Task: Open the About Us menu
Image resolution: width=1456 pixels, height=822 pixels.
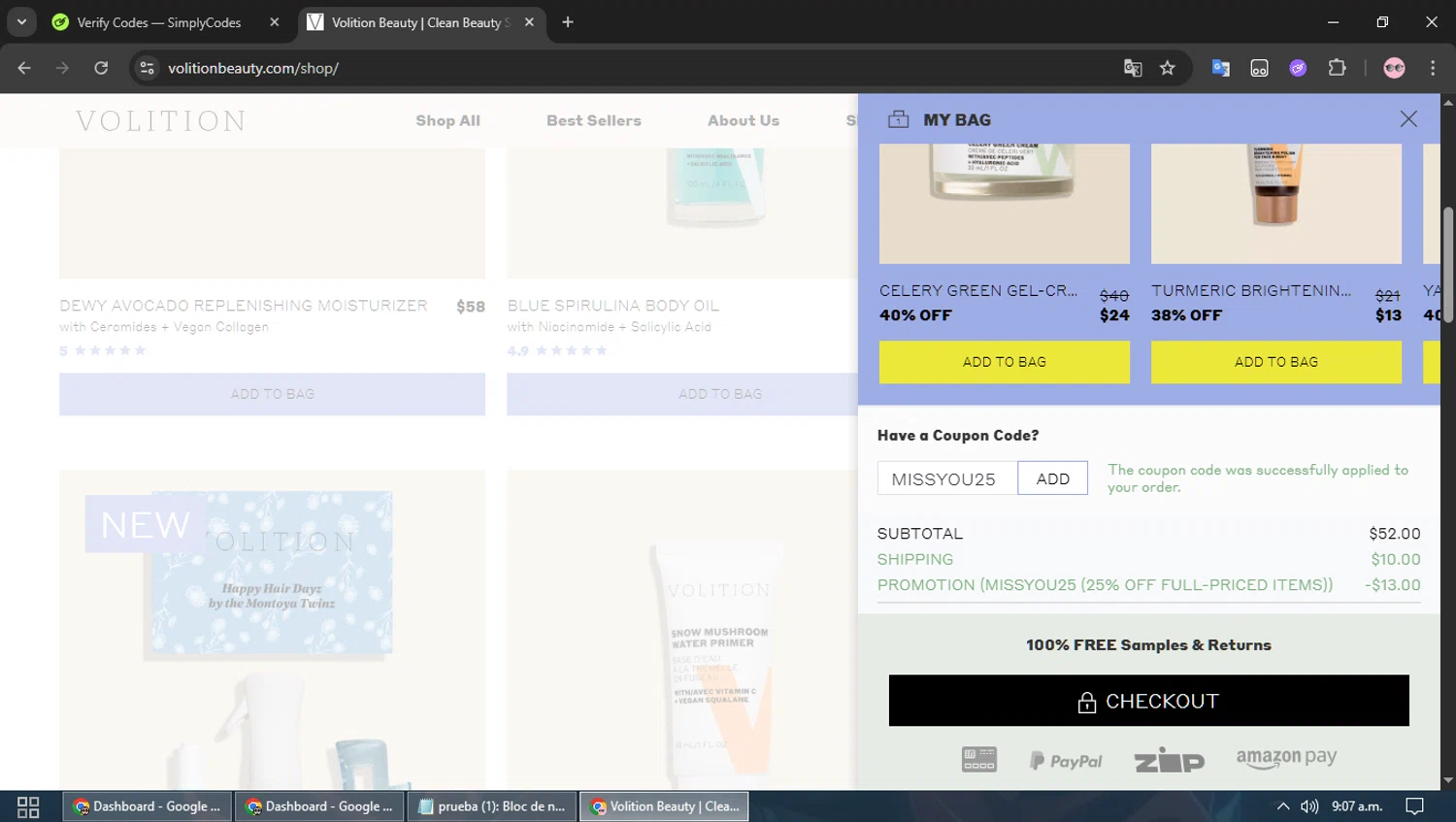Action: [744, 120]
